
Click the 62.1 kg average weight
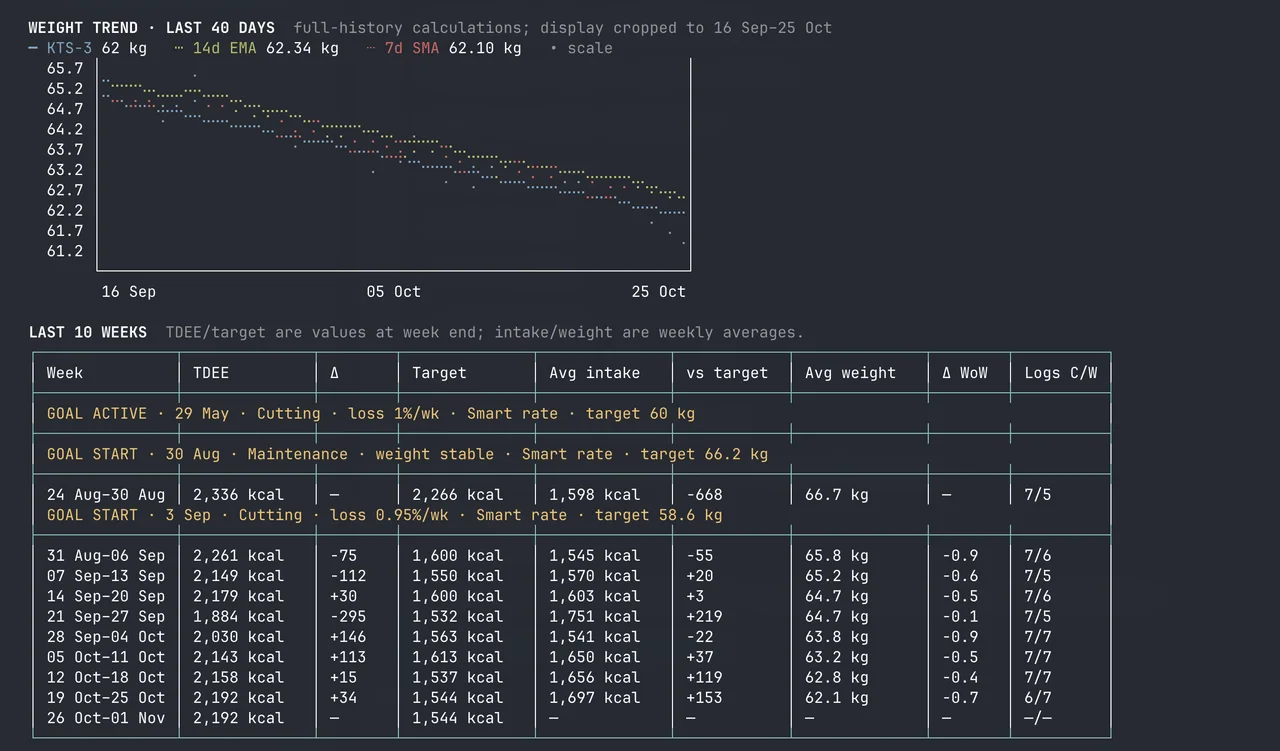(x=837, y=698)
